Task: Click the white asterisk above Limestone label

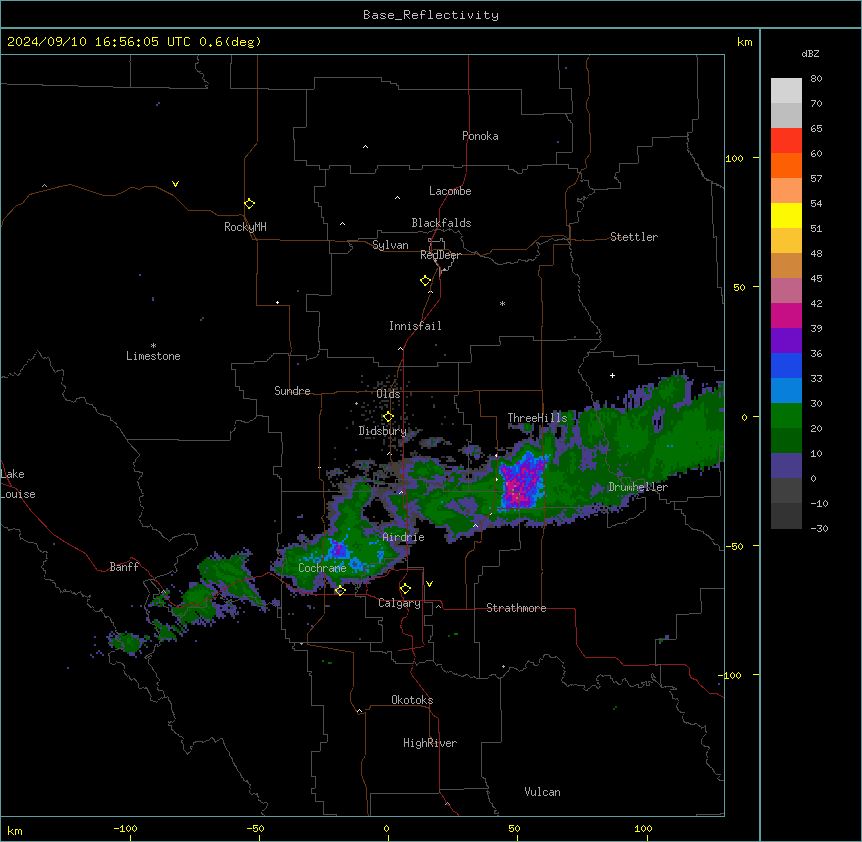Action: [x=153, y=346]
